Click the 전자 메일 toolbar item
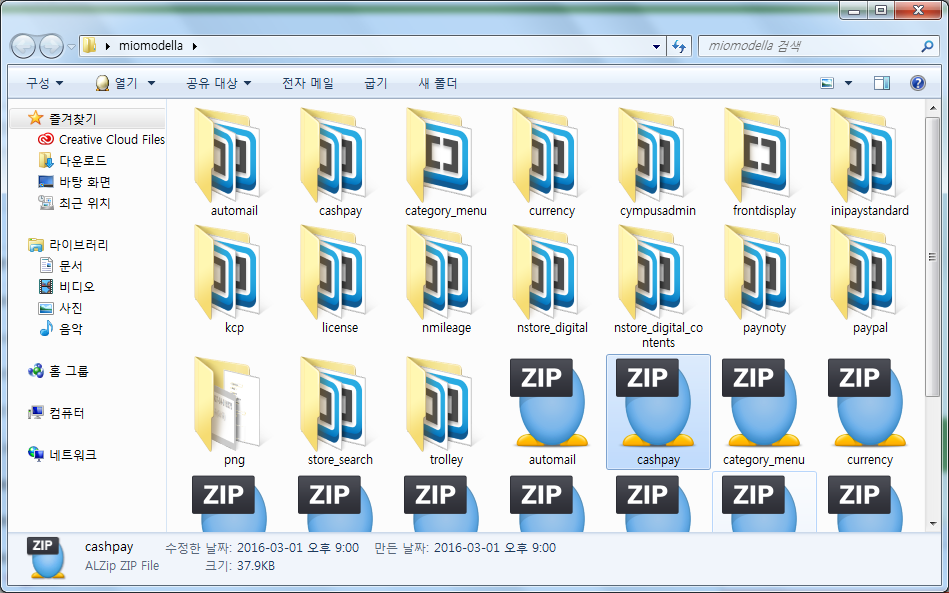The width and height of the screenshot is (949, 593). 308,83
